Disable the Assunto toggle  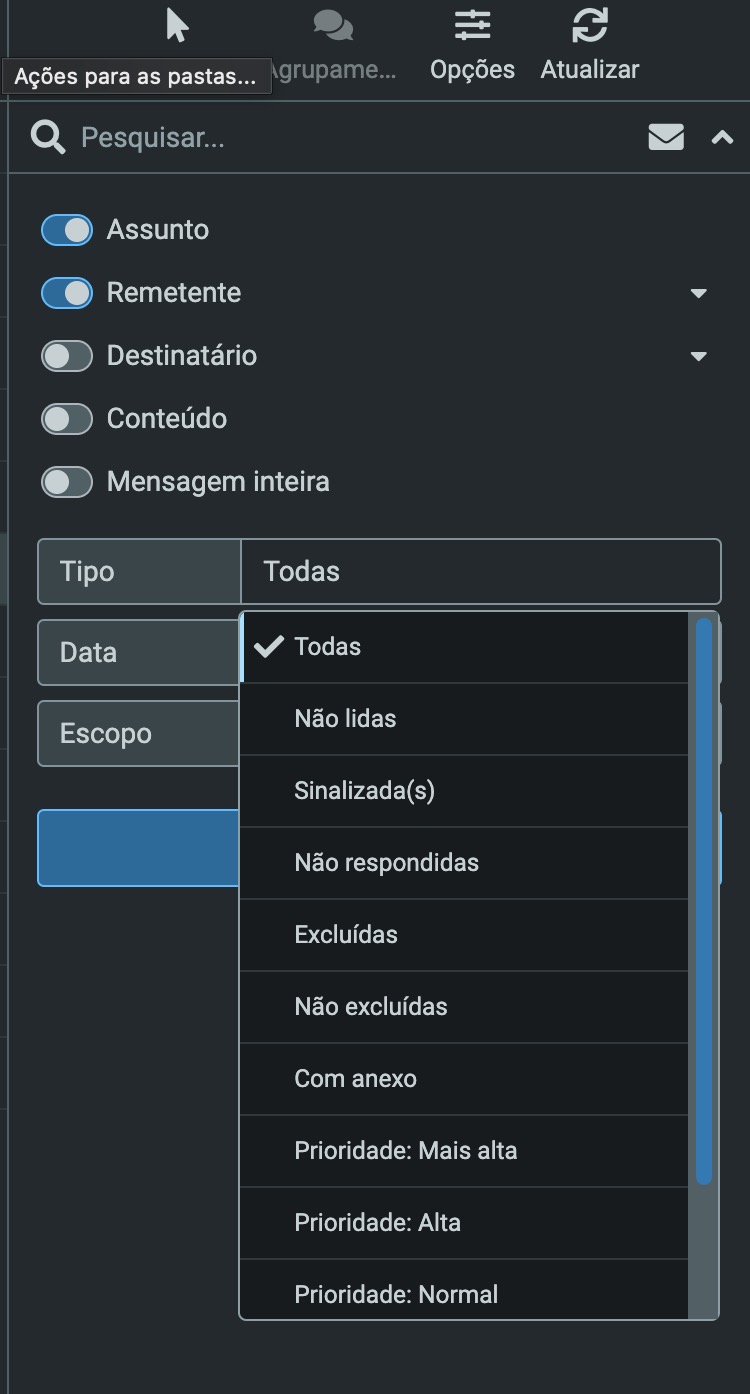point(66,229)
